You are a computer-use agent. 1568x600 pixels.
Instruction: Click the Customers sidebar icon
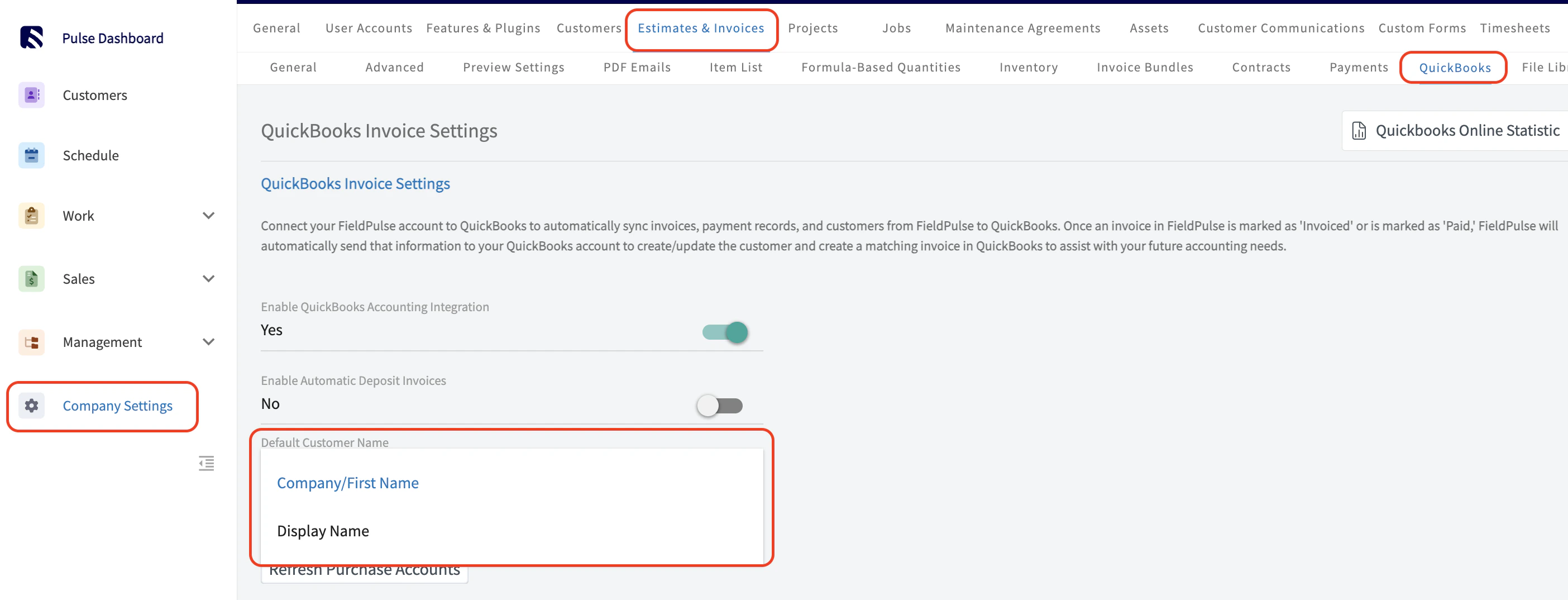click(32, 95)
